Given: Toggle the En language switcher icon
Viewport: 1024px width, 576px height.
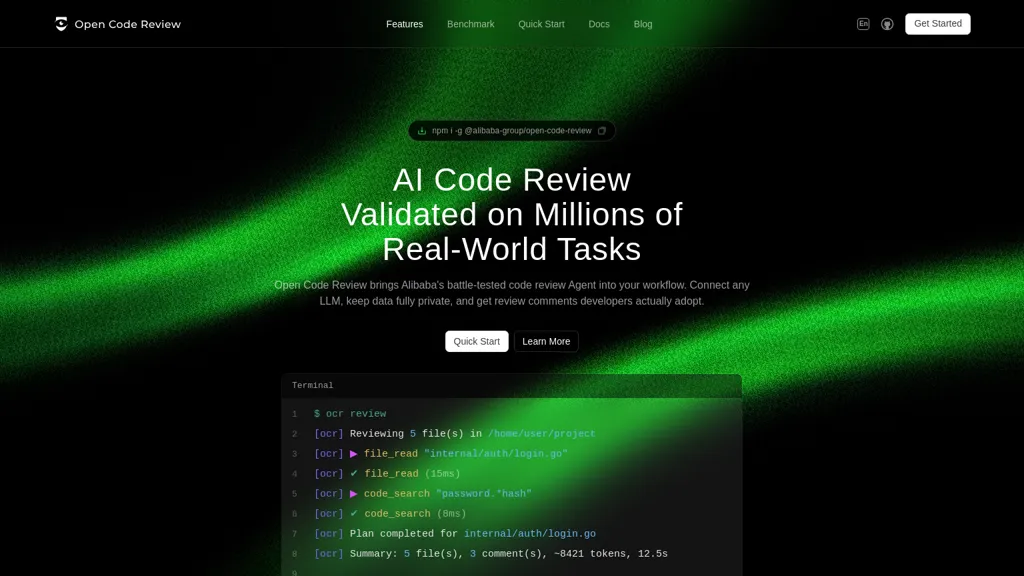Looking at the screenshot, I should click(x=863, y=24).
